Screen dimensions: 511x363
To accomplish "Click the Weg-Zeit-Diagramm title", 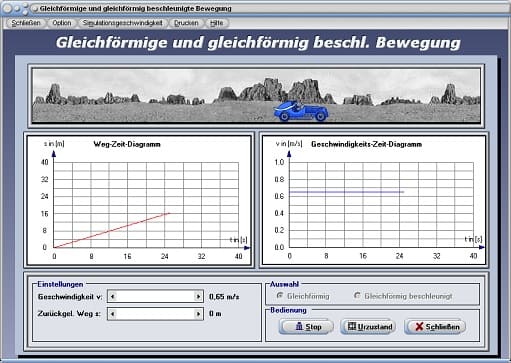I will 127,144.
